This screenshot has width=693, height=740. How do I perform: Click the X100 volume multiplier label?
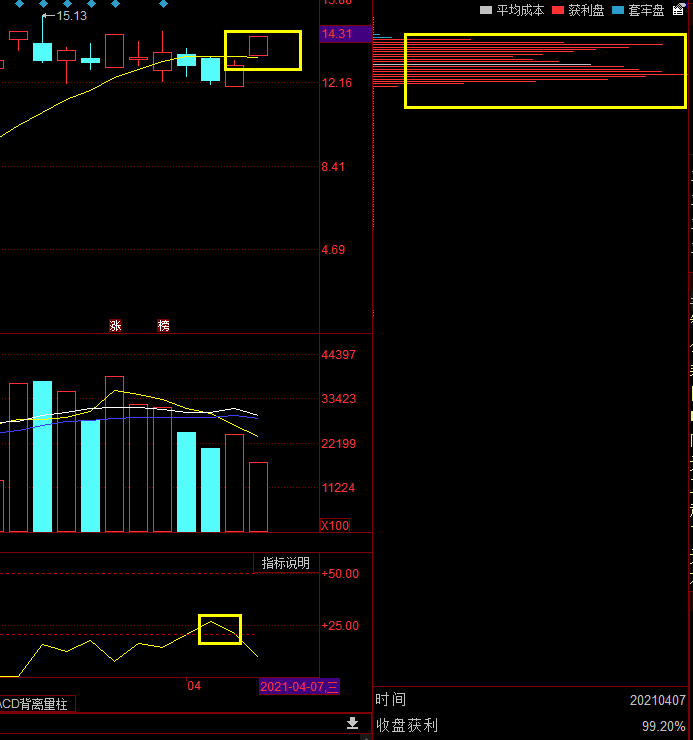tap(335, 525)
